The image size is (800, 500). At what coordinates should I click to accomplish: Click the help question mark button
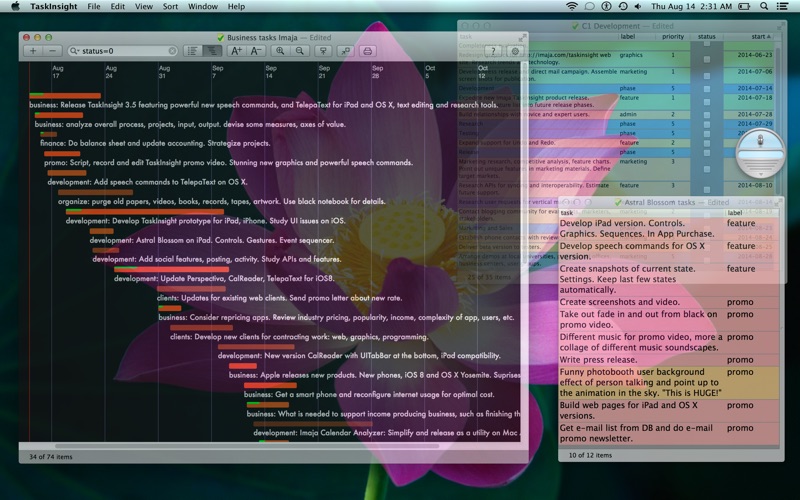pos(492,50)
